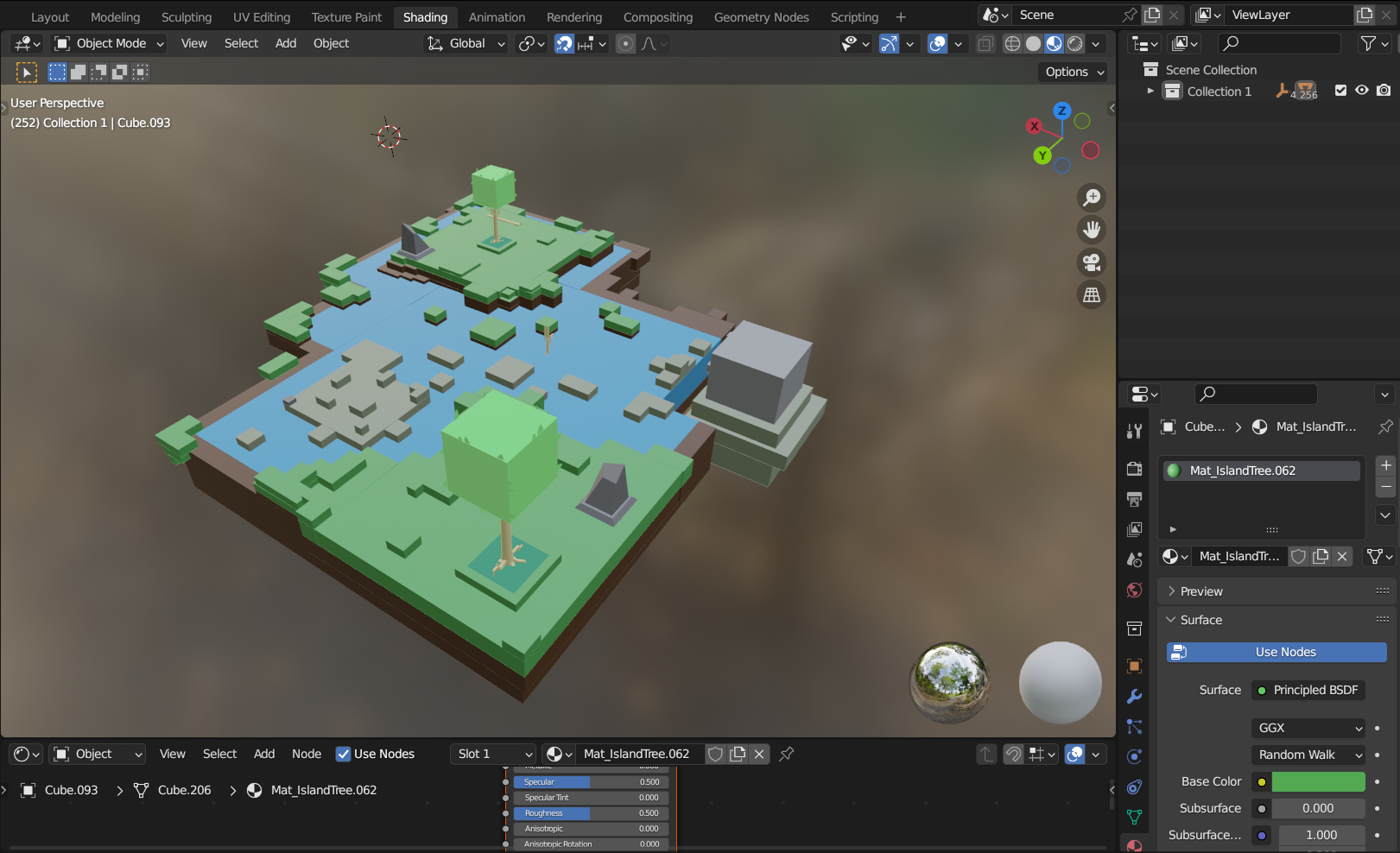Click the Subsurface 0.000 value field

tap(1318, 808)
